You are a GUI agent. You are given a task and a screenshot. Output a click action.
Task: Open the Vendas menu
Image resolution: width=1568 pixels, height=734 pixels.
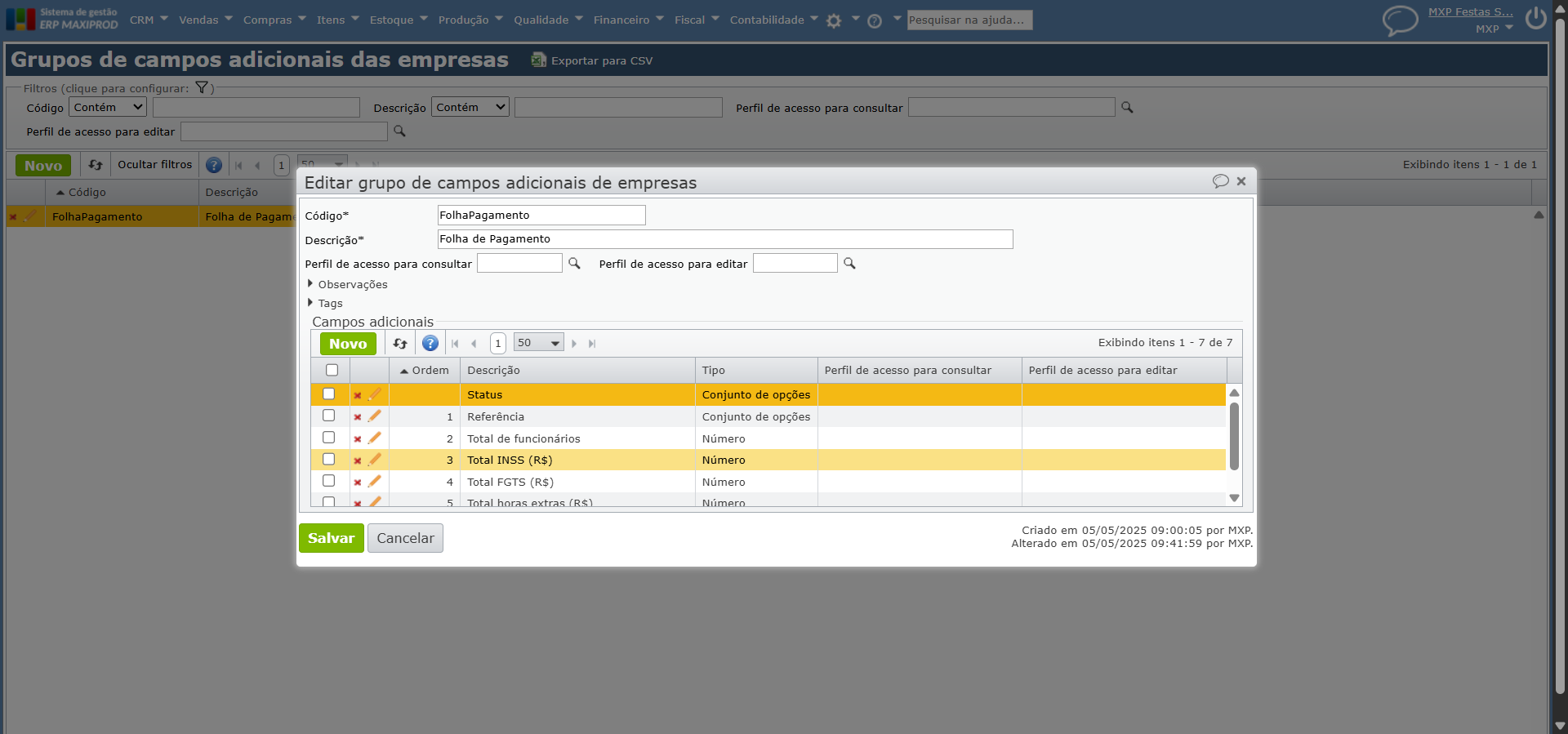[206, 20]
